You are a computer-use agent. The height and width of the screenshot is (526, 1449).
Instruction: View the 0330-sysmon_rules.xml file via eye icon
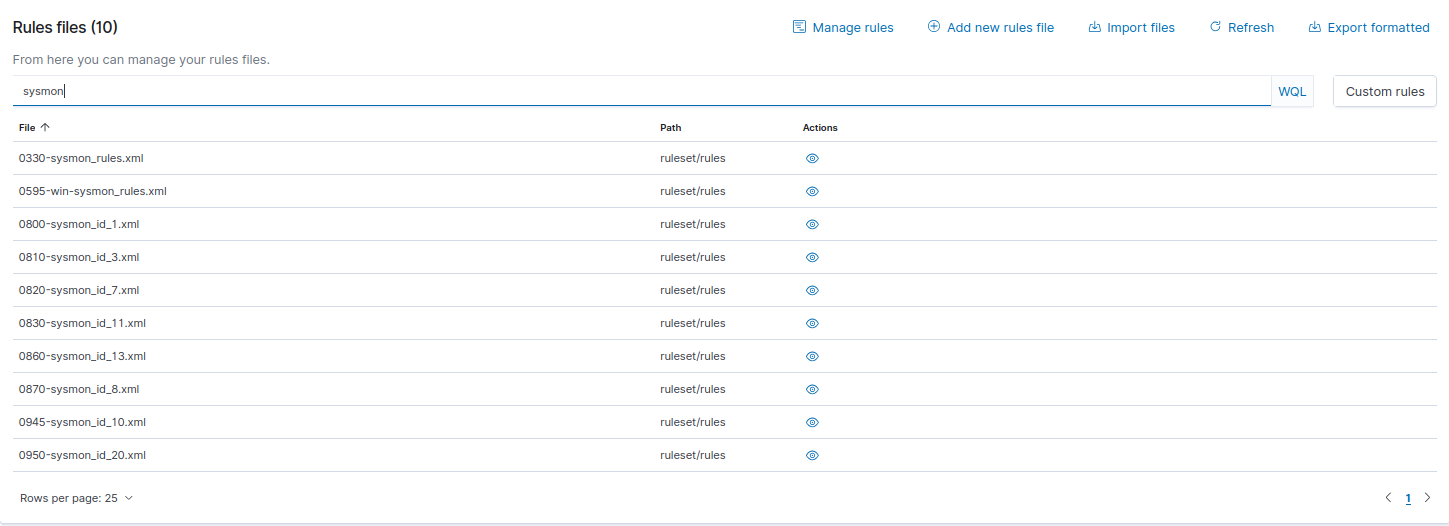812,158
